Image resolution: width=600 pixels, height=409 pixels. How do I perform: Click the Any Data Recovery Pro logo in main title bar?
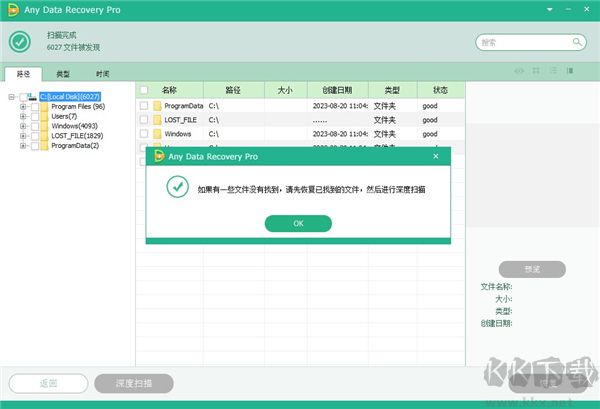[13, 10]
